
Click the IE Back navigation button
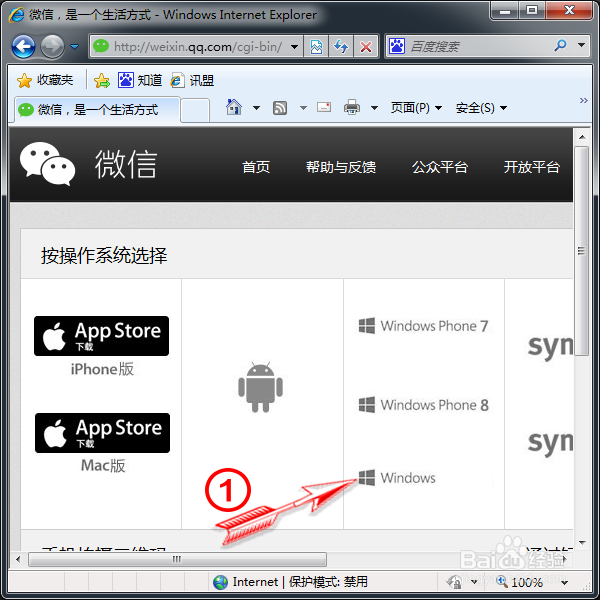click(x=23, y=47)
